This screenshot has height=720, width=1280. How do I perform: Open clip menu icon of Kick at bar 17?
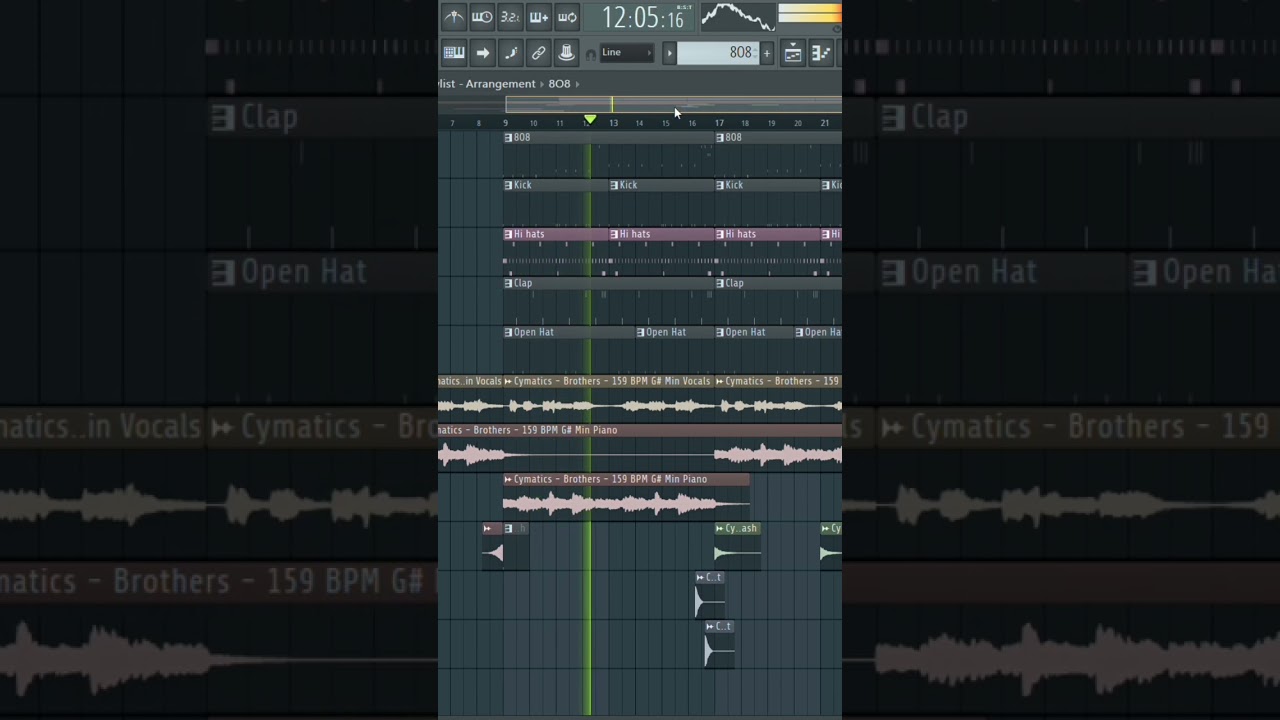pyautogui.click(x=720, y=185)
